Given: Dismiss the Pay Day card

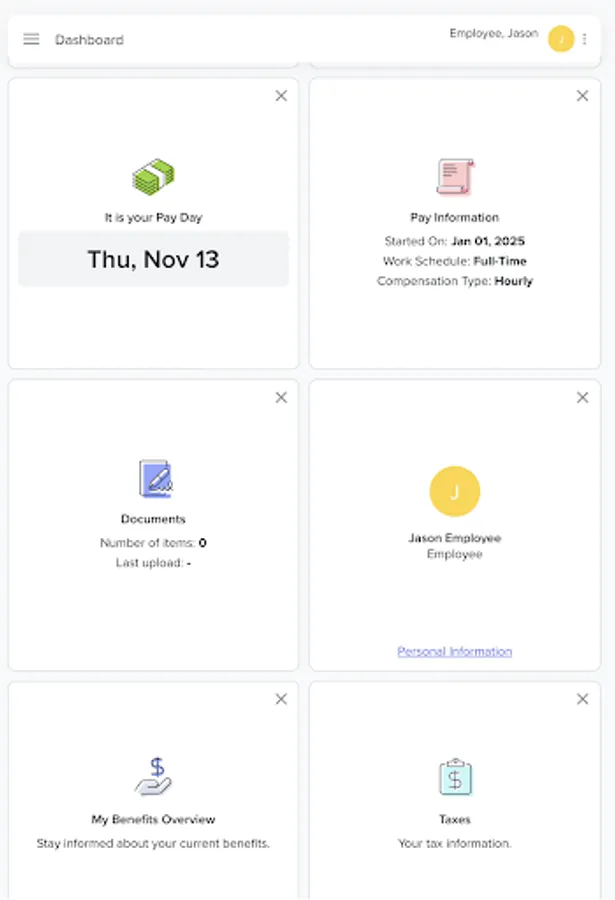Looking at the screenshot, I should 281,95.
